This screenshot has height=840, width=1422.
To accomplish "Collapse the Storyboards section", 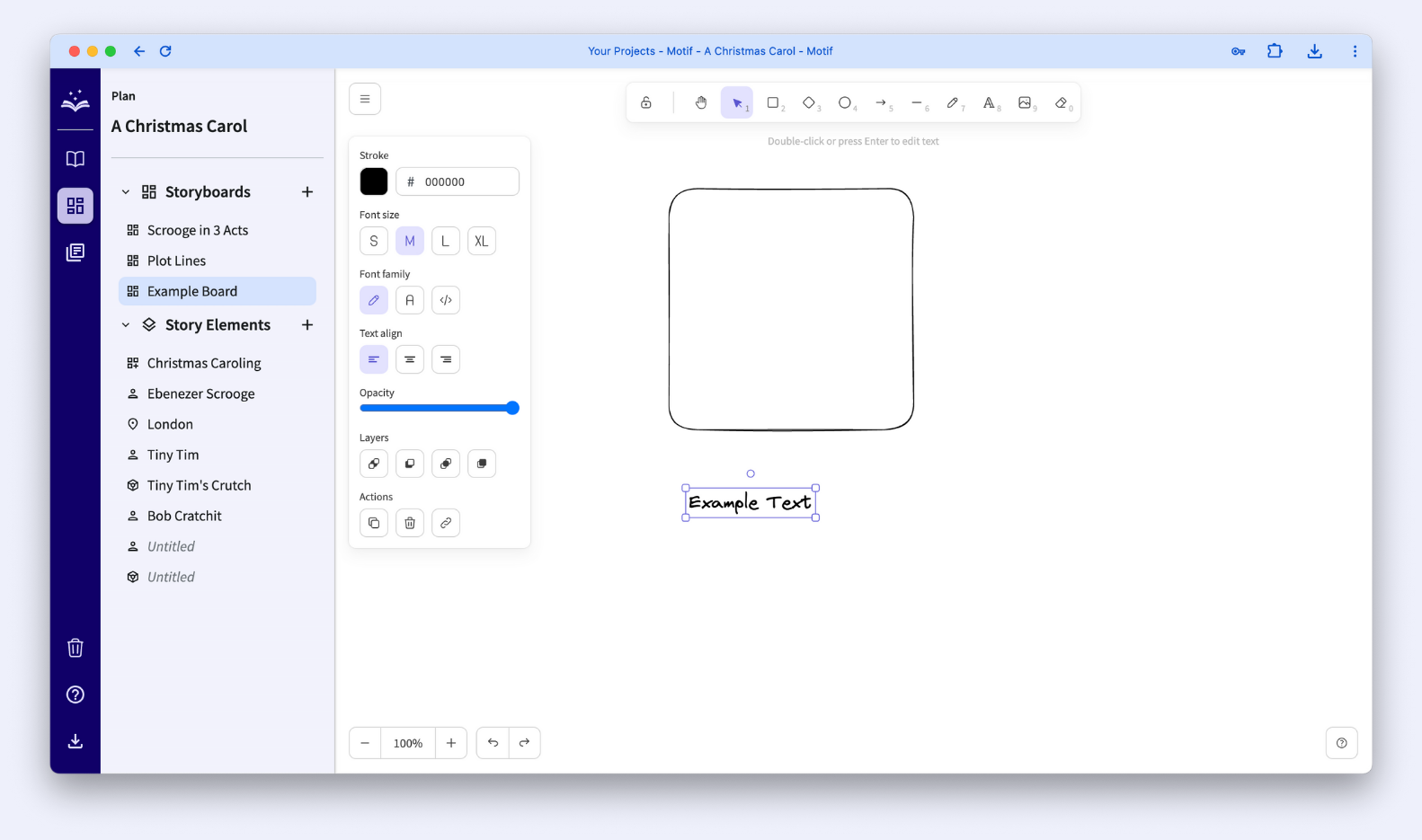I will point(126,192).
